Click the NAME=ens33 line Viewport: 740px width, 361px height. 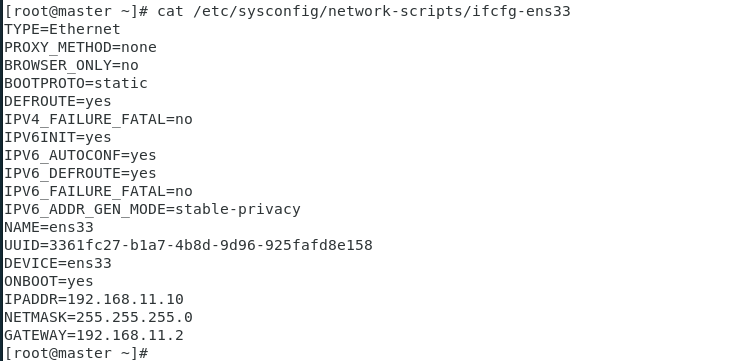click(49, 227)
